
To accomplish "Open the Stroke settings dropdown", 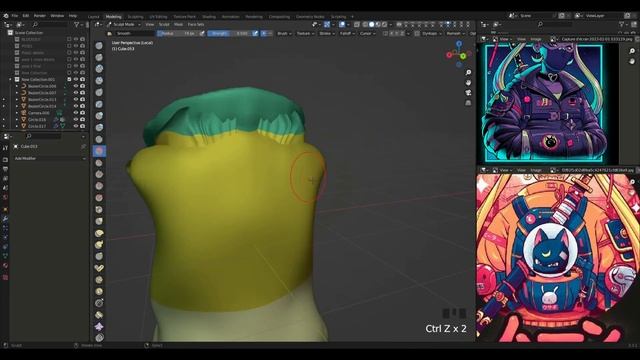I will point(327,33).
